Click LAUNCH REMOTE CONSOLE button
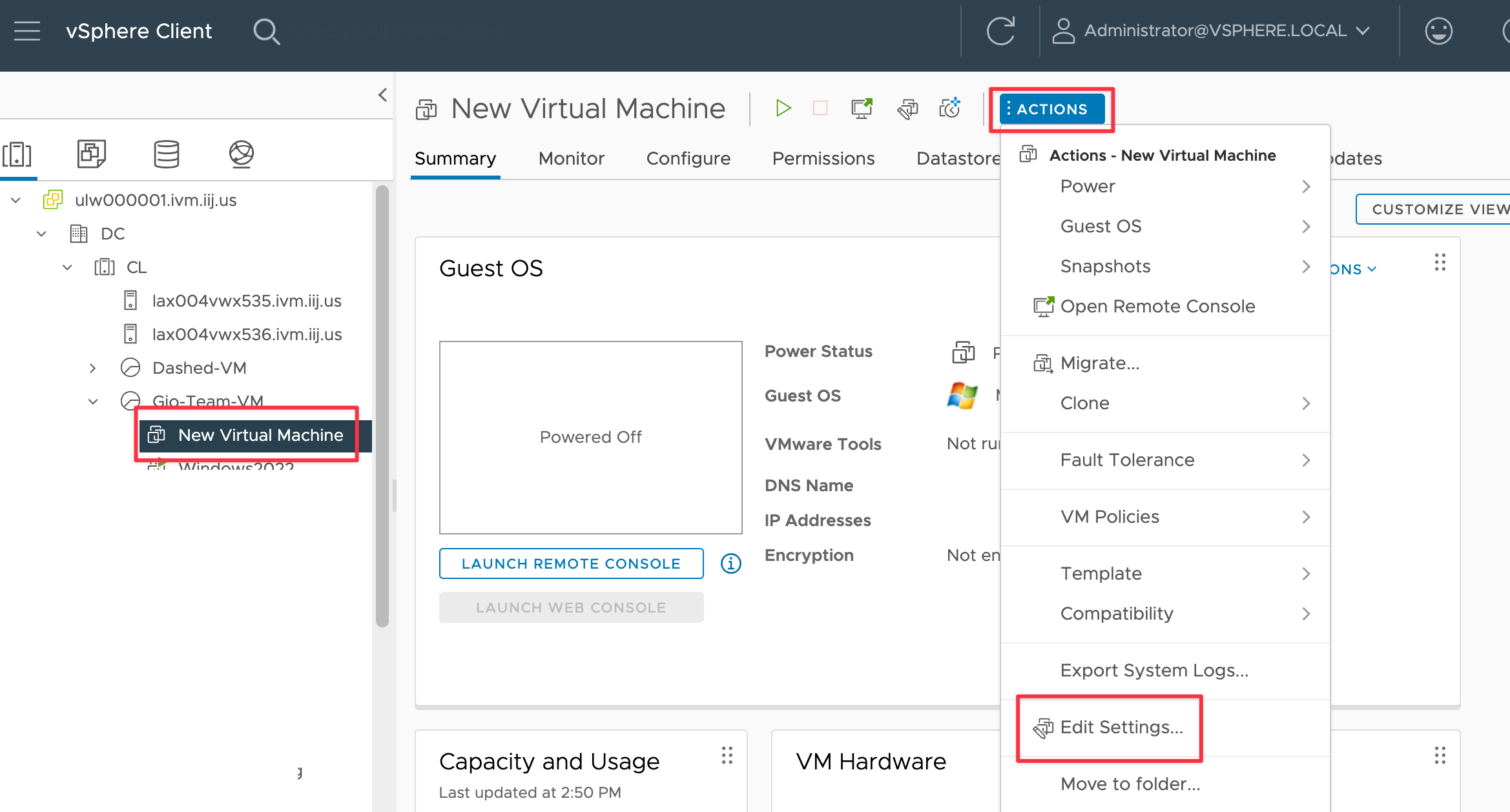Viewport: 1510px width, 812px height. pyautogui.click(x=572, y=563)
